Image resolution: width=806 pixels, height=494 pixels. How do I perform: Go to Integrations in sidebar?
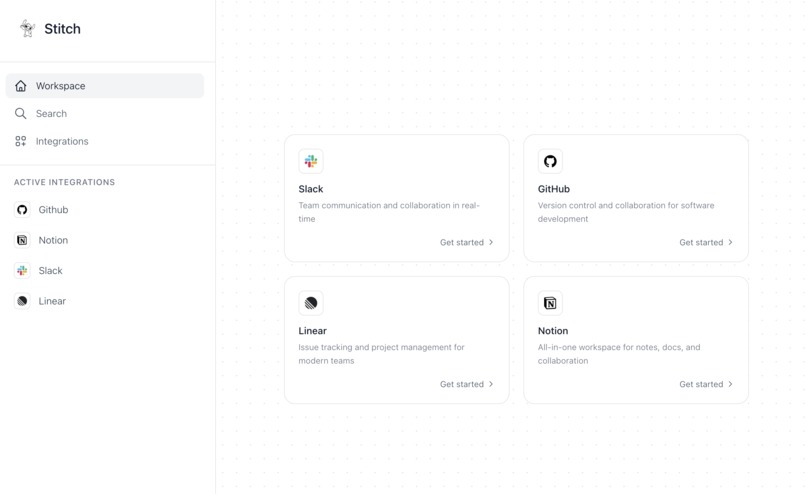point(105,141)
